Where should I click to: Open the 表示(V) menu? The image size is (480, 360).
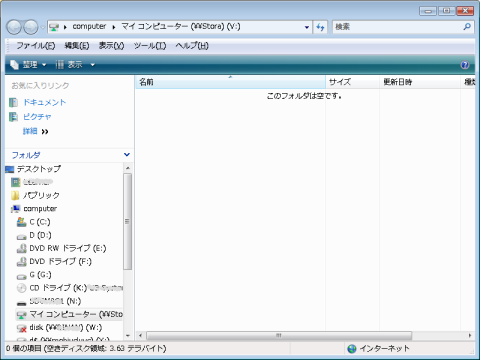point(111,45)
